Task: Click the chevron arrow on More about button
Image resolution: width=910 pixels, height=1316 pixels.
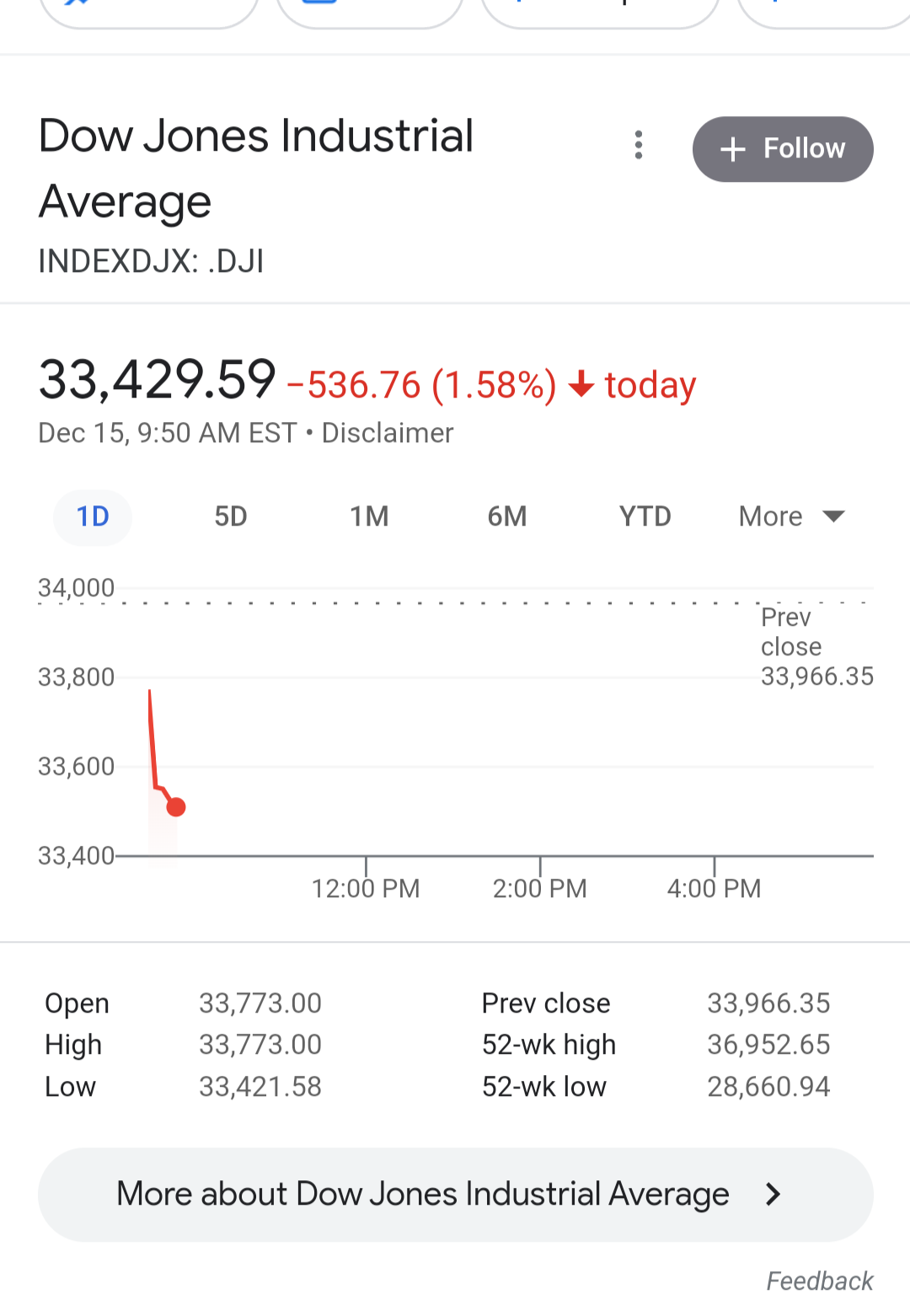Action: [773, 1194]
